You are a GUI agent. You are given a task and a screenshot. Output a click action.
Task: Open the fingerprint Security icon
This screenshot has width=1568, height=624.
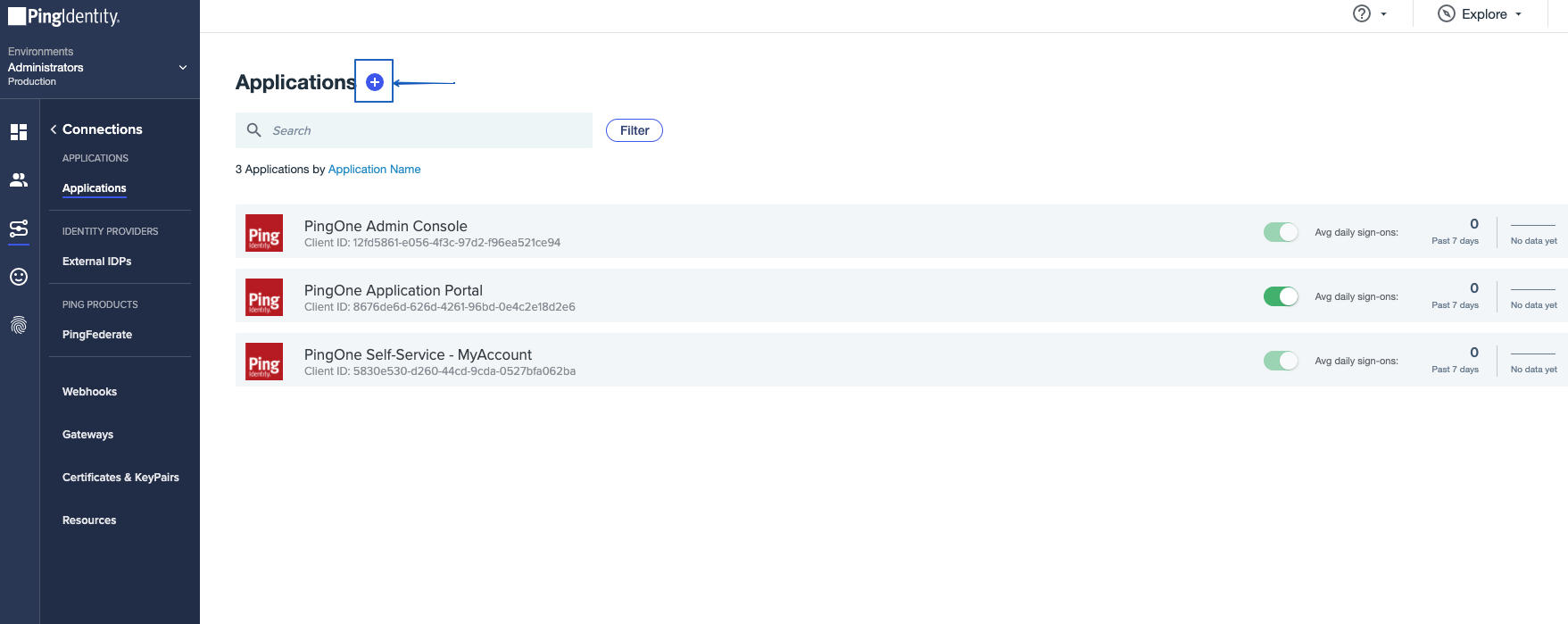click(19, 325)
